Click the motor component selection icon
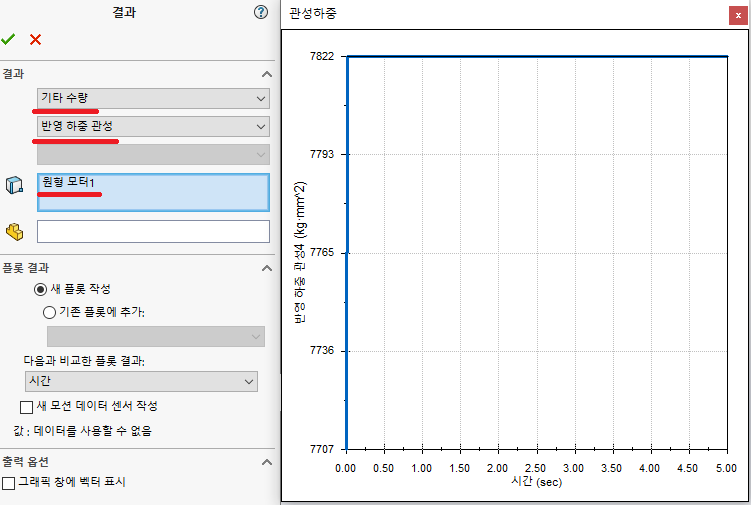 tap(14, 184)
